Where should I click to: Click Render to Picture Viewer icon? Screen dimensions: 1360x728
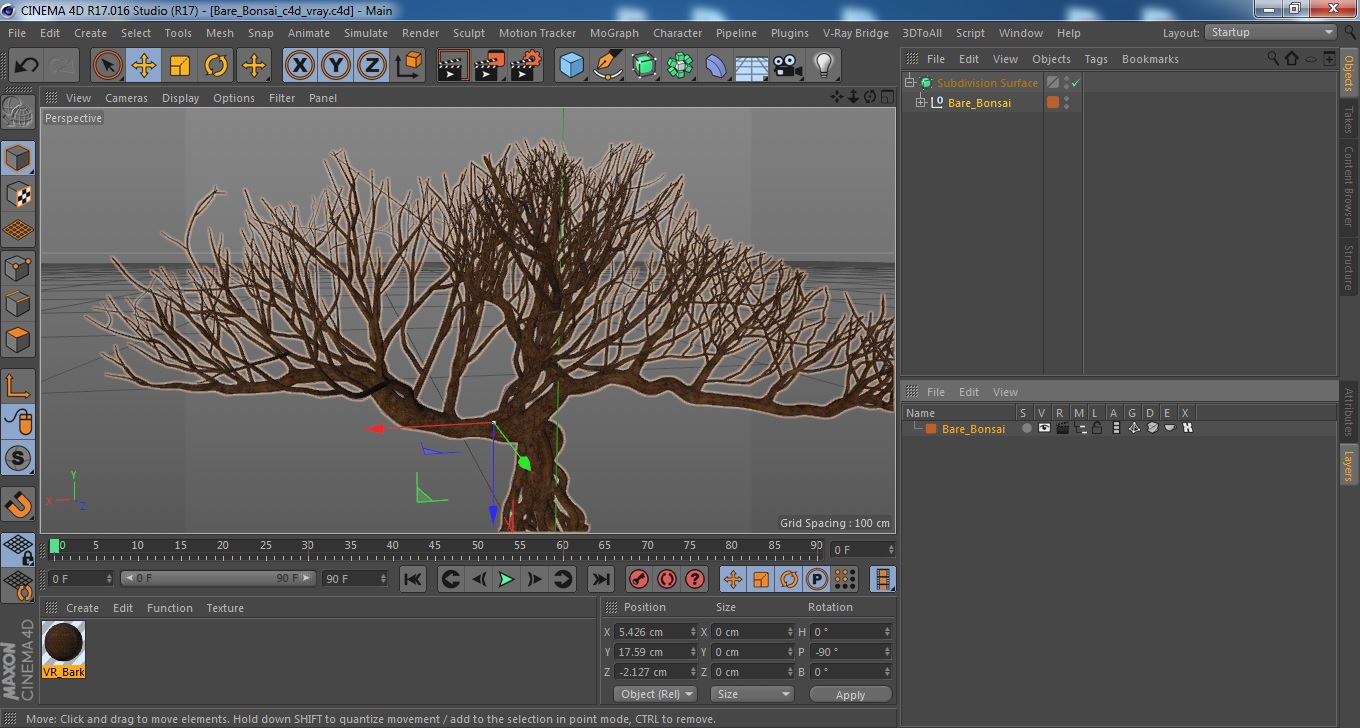tap(490, 66)
